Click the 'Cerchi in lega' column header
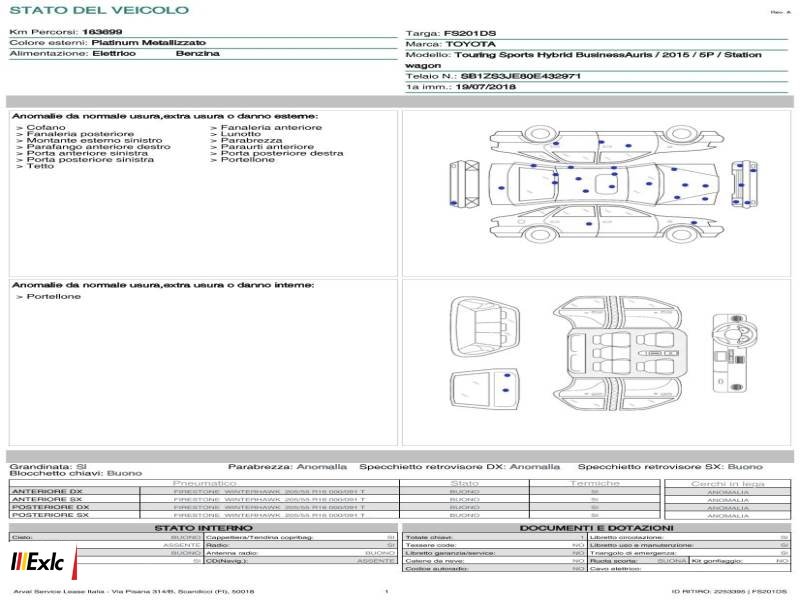This screenshot has width=800, height=600. point(728,483)
